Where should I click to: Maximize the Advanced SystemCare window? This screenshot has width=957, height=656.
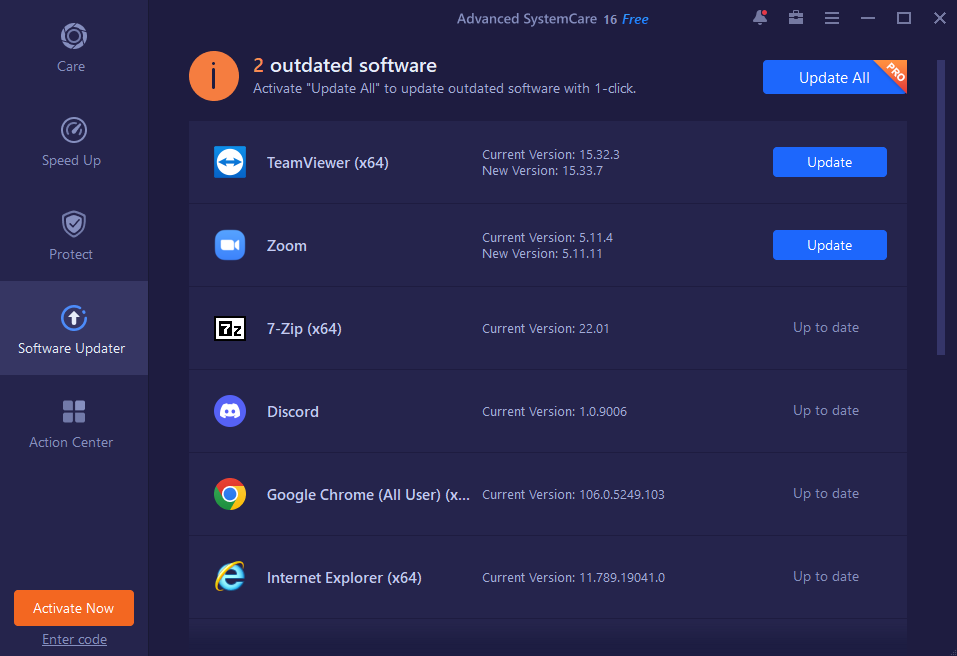pyautogui.click(x=904, y=18)
